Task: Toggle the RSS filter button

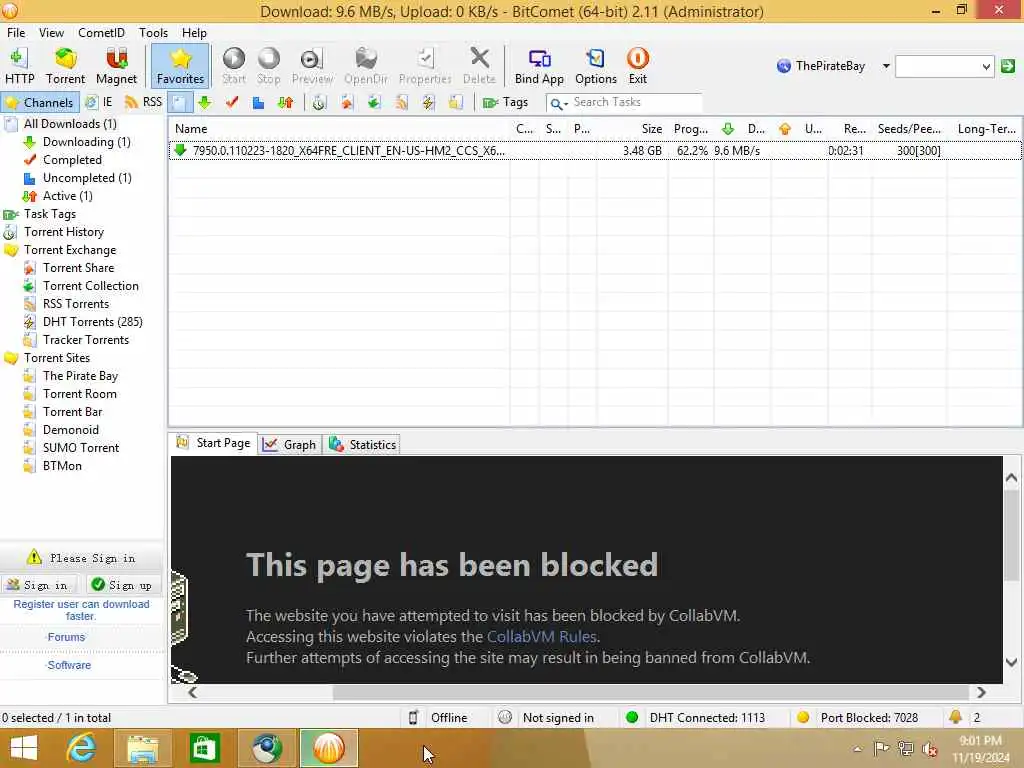Action: (x=143, y=103)
